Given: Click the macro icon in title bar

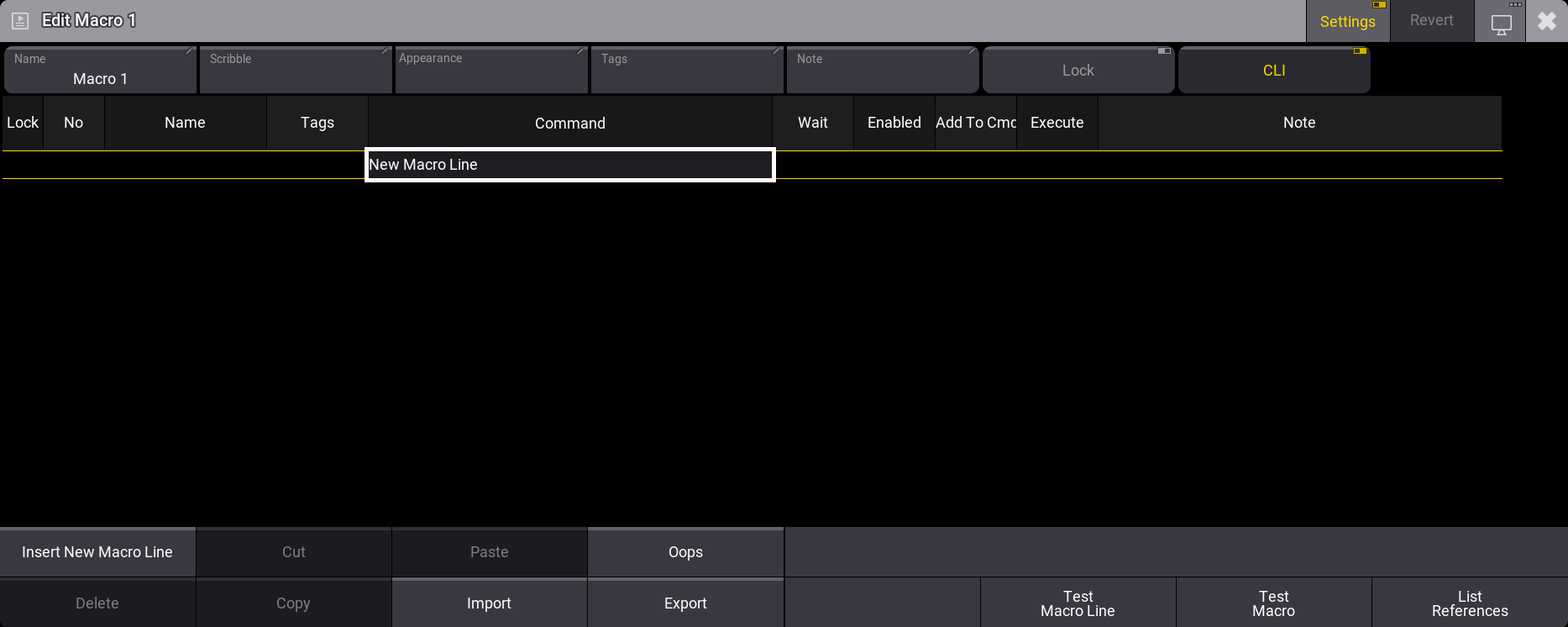Looking at the screenshot, I should click(x=20, y=21).
